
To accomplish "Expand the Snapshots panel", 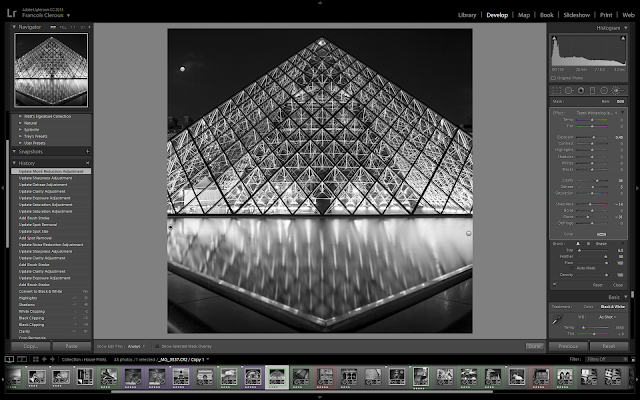I will pos(14,151).
